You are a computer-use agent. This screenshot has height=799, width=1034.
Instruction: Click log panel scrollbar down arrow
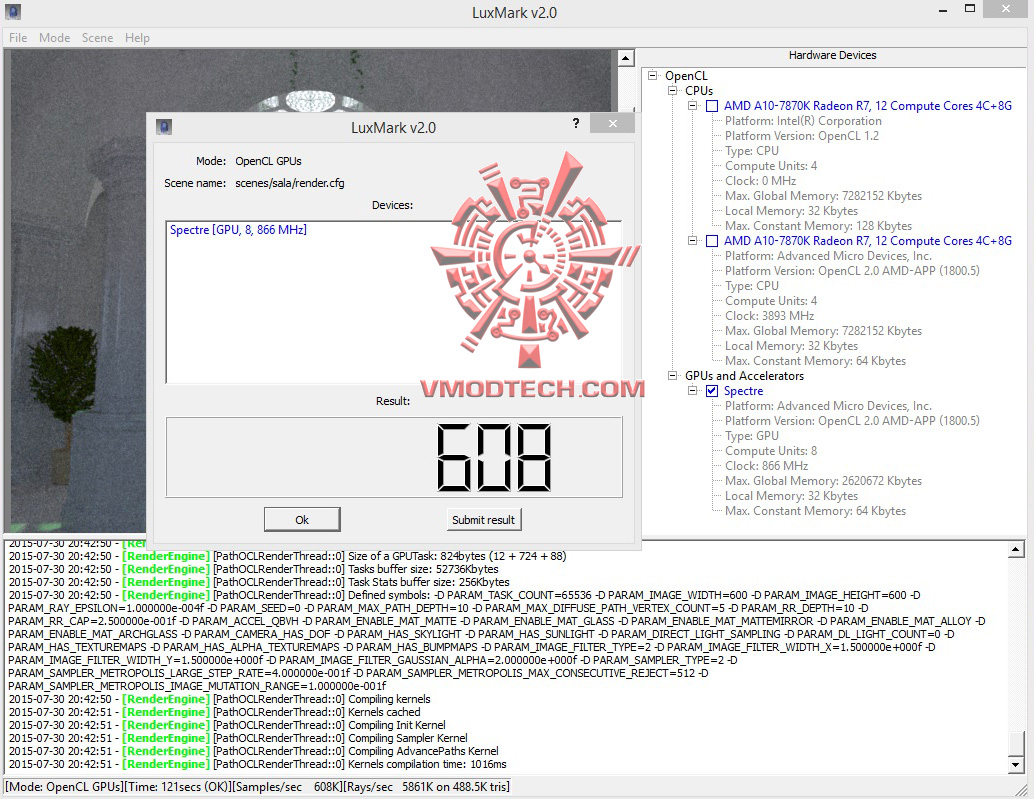1016,765
